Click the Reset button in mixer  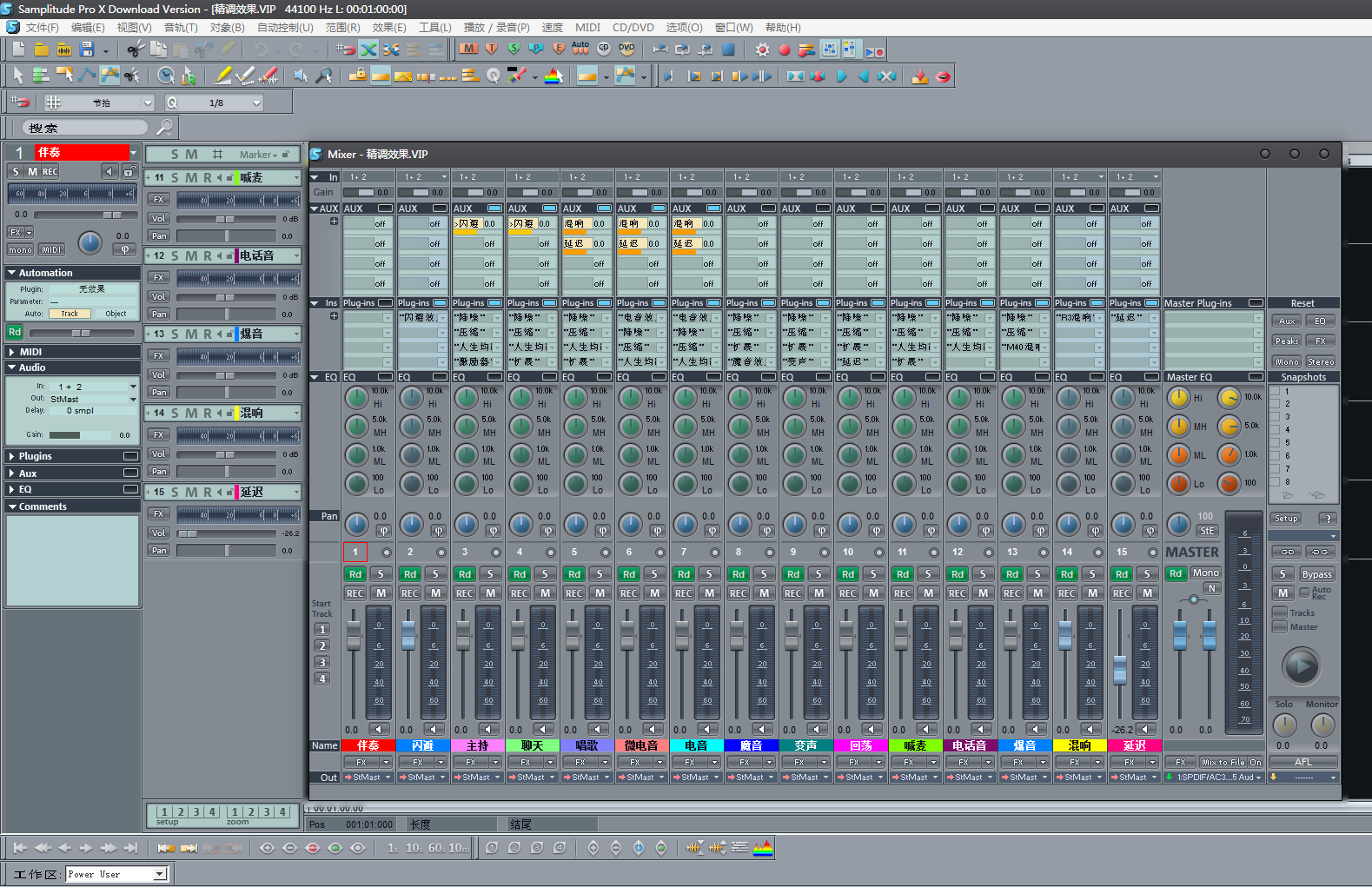(1302, 303)
